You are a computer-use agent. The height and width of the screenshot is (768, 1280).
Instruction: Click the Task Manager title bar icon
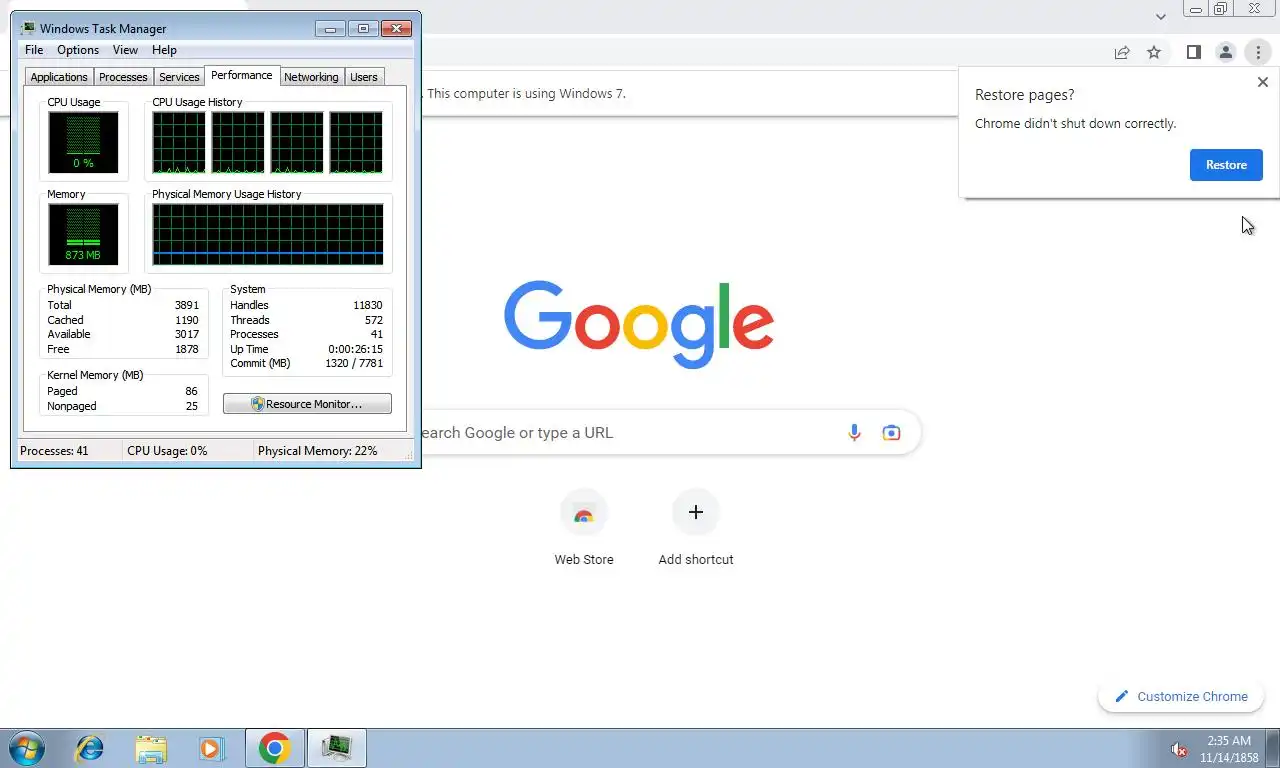(x=28, y=28)
